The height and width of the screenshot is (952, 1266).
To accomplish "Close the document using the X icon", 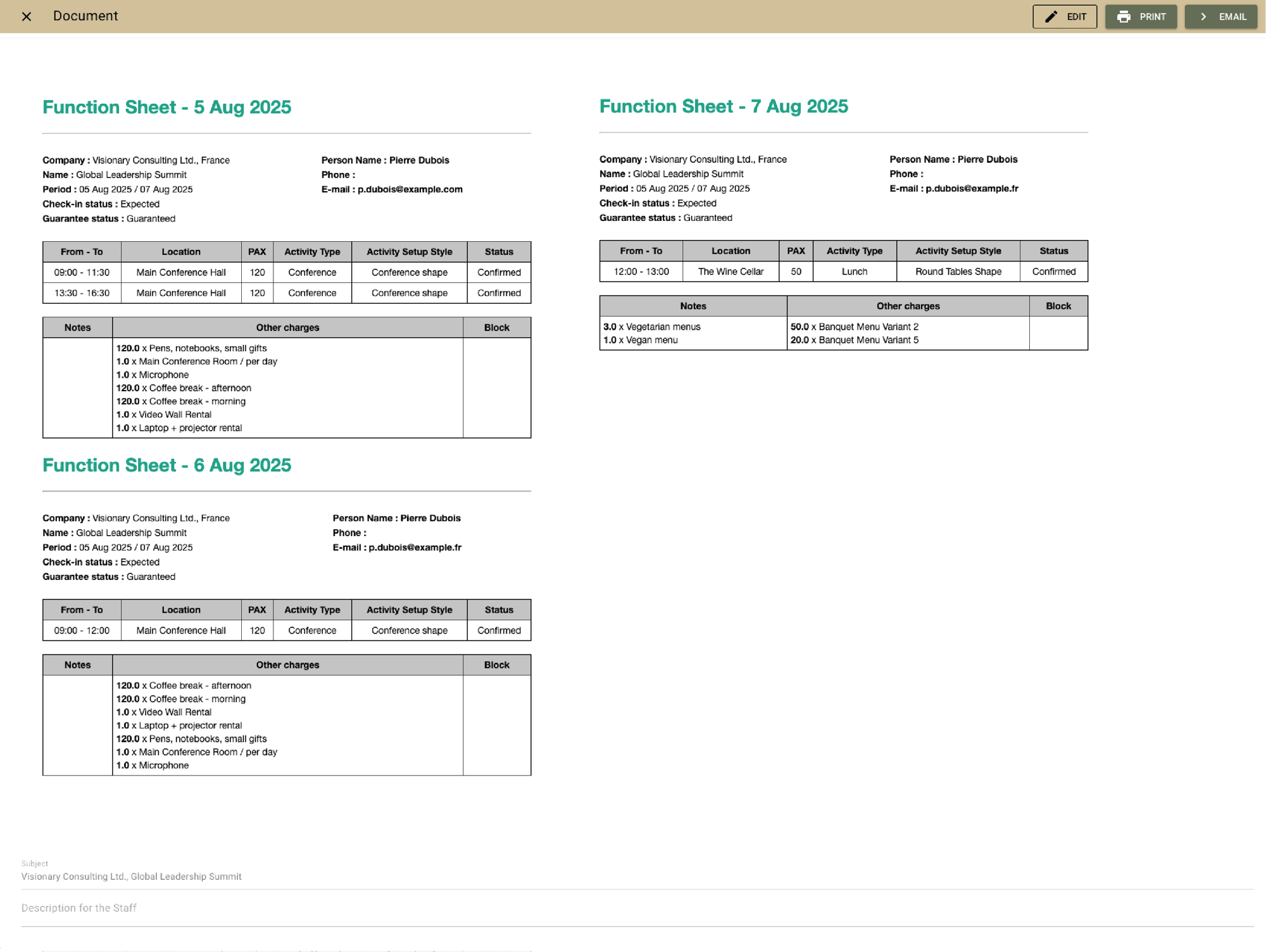I will (x=27, y=16).
